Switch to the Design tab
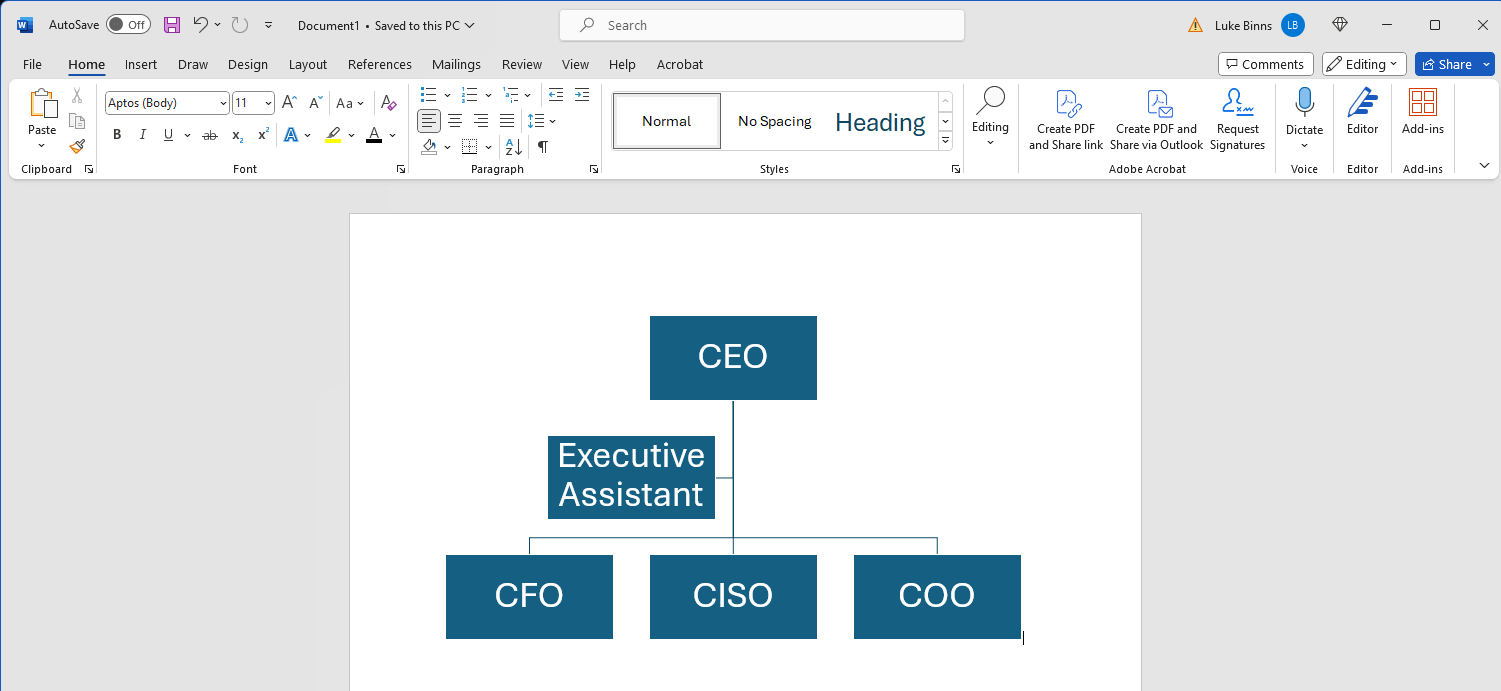The image size is (1501, 691). 248,64
